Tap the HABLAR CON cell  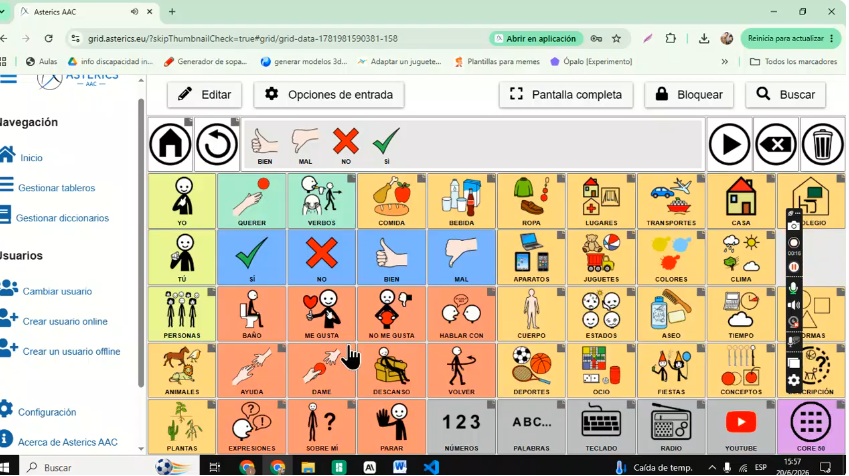coord(461,314)
